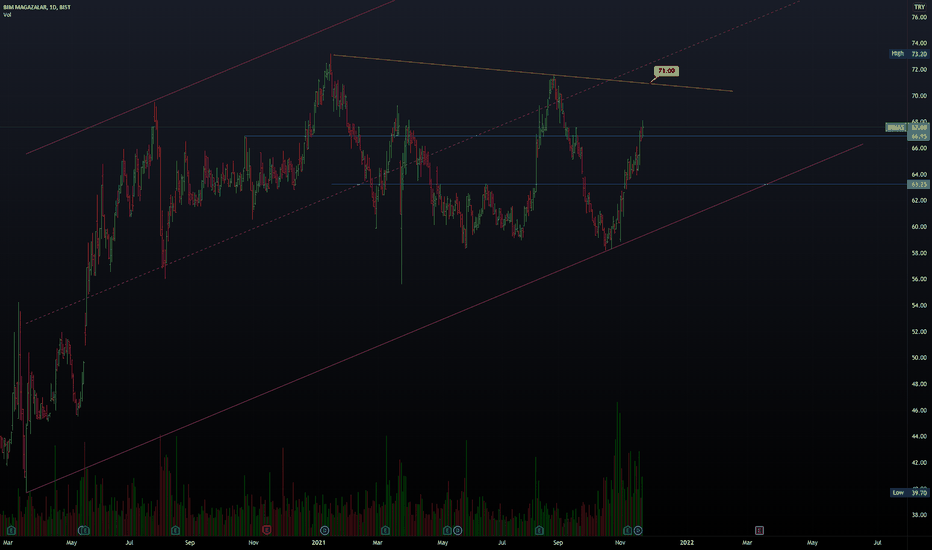Select the blue horizontal line at 63.25

tap(620, 184)
